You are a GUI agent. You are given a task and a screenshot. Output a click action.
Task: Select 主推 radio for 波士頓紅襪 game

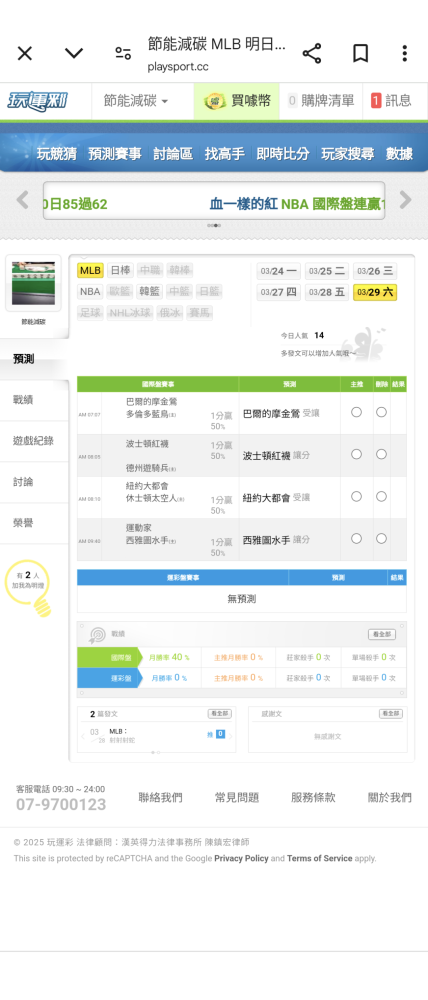[357, 454]
